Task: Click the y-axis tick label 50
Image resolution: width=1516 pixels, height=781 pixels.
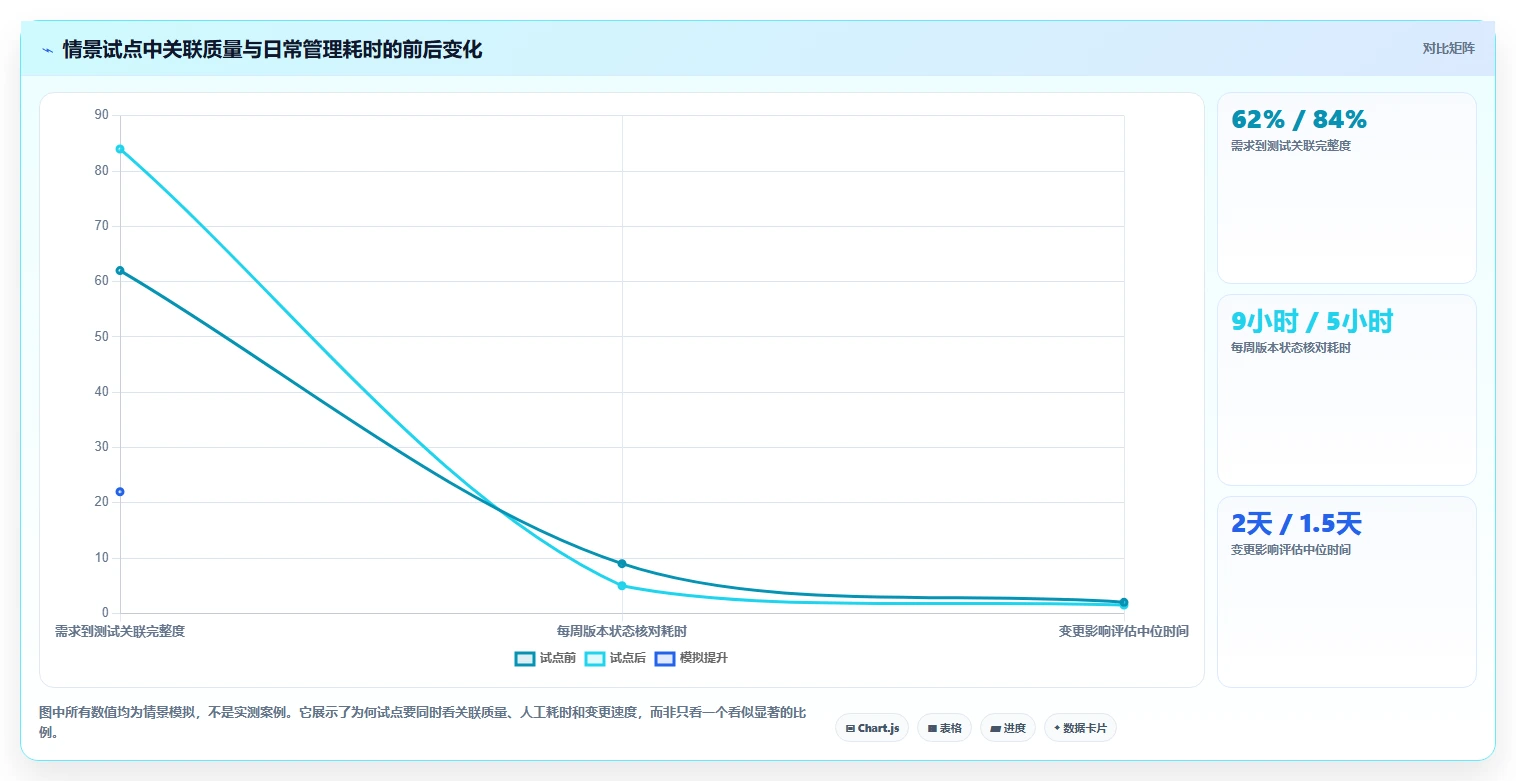Action: (x=101, y=337)
